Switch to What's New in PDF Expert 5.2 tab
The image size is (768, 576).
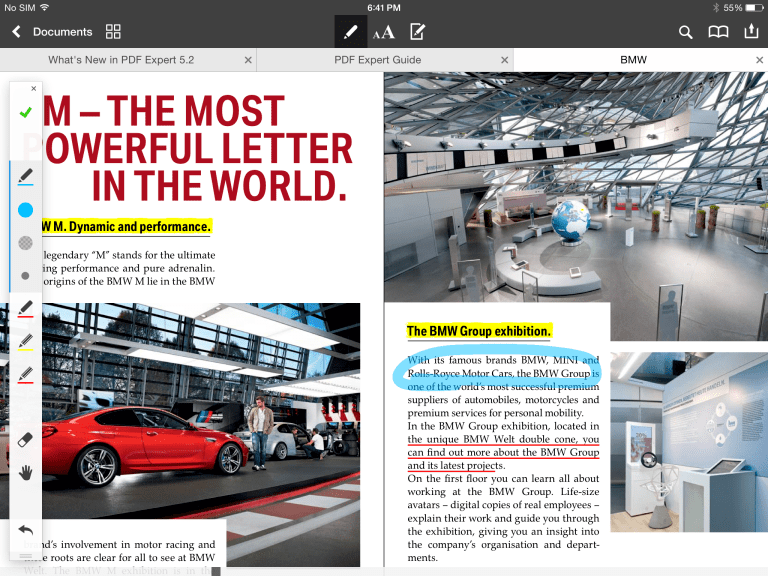(121, 60)
